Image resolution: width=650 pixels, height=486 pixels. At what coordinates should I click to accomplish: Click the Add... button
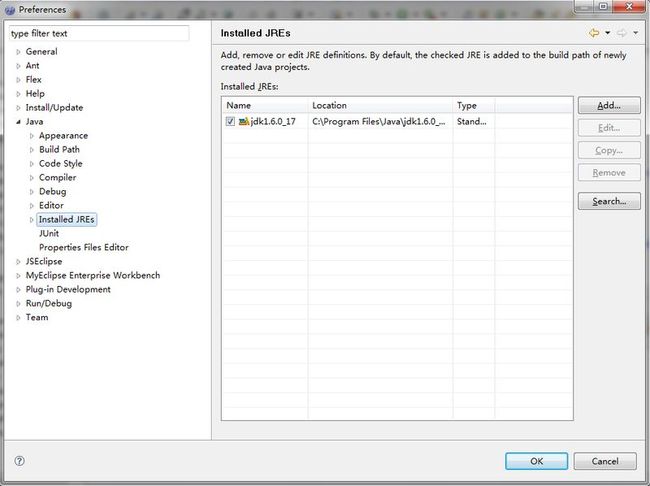(x=609, y=105)
